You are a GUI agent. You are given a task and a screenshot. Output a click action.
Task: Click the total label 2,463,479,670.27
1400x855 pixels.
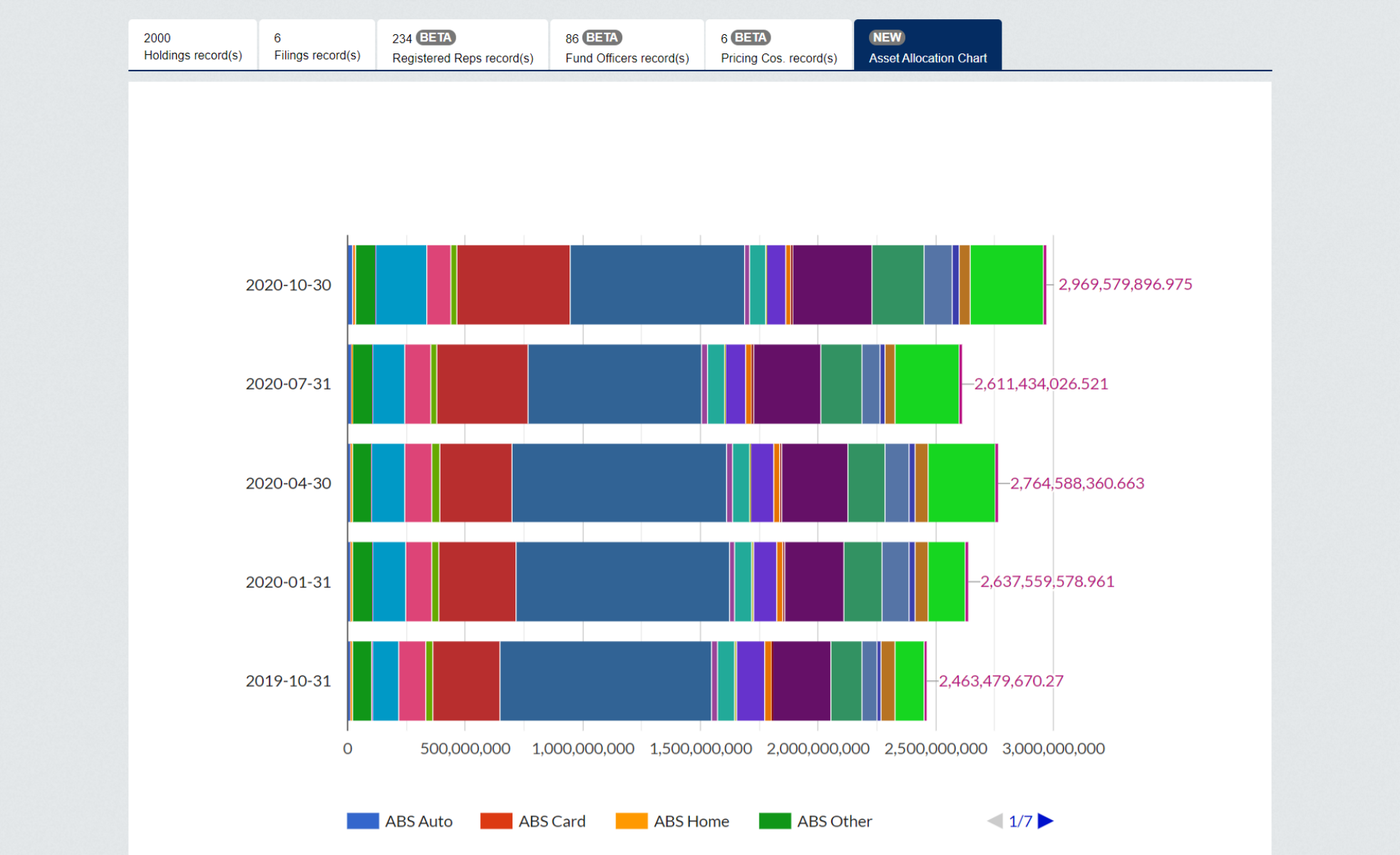[x=1000, y=680]
